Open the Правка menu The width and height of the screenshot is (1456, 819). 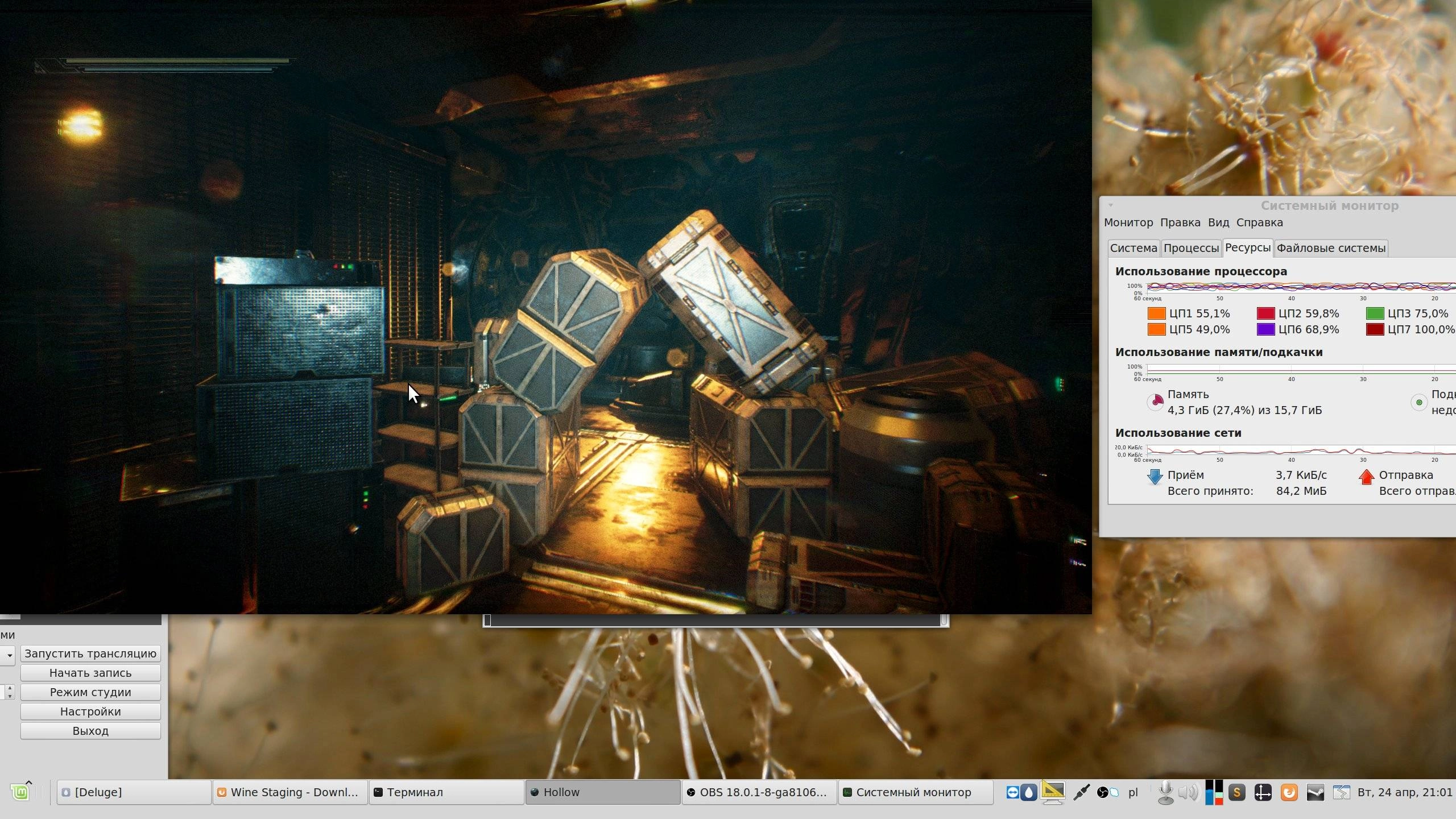1180,222
